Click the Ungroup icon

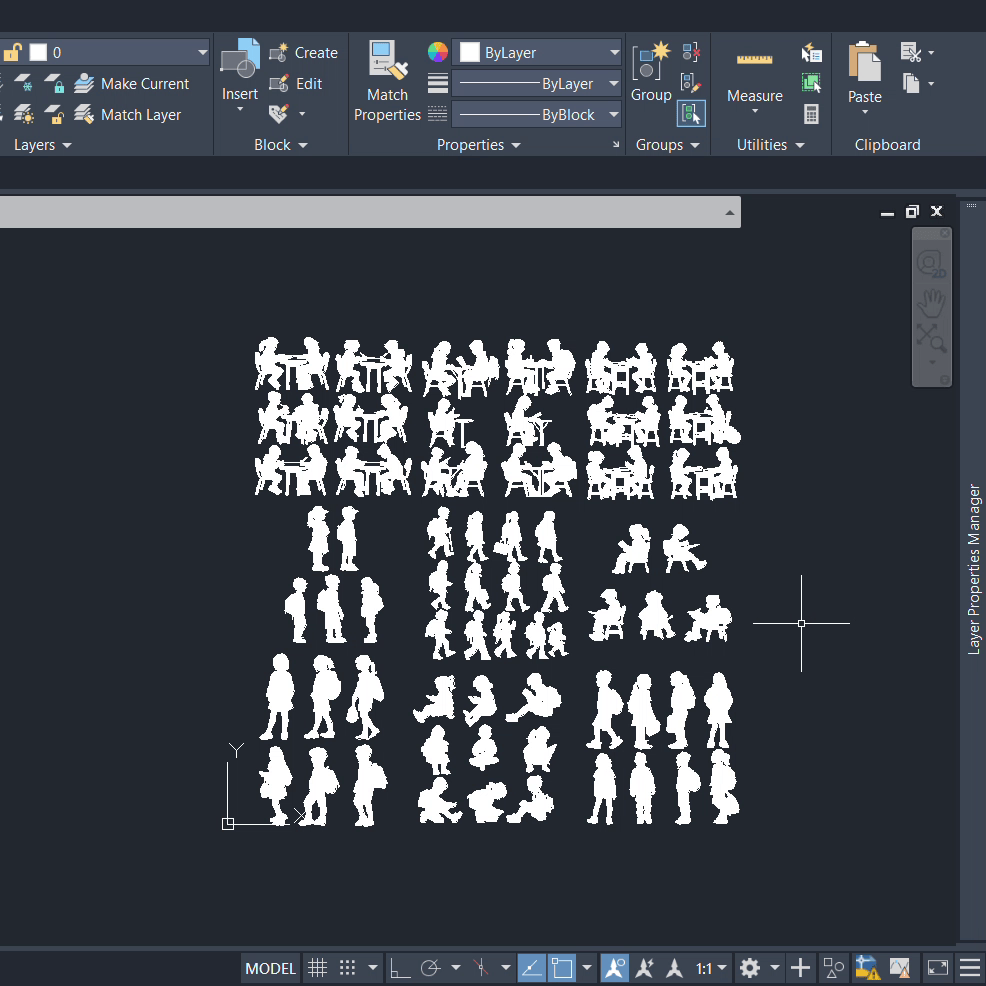click(x=691, y=52)
